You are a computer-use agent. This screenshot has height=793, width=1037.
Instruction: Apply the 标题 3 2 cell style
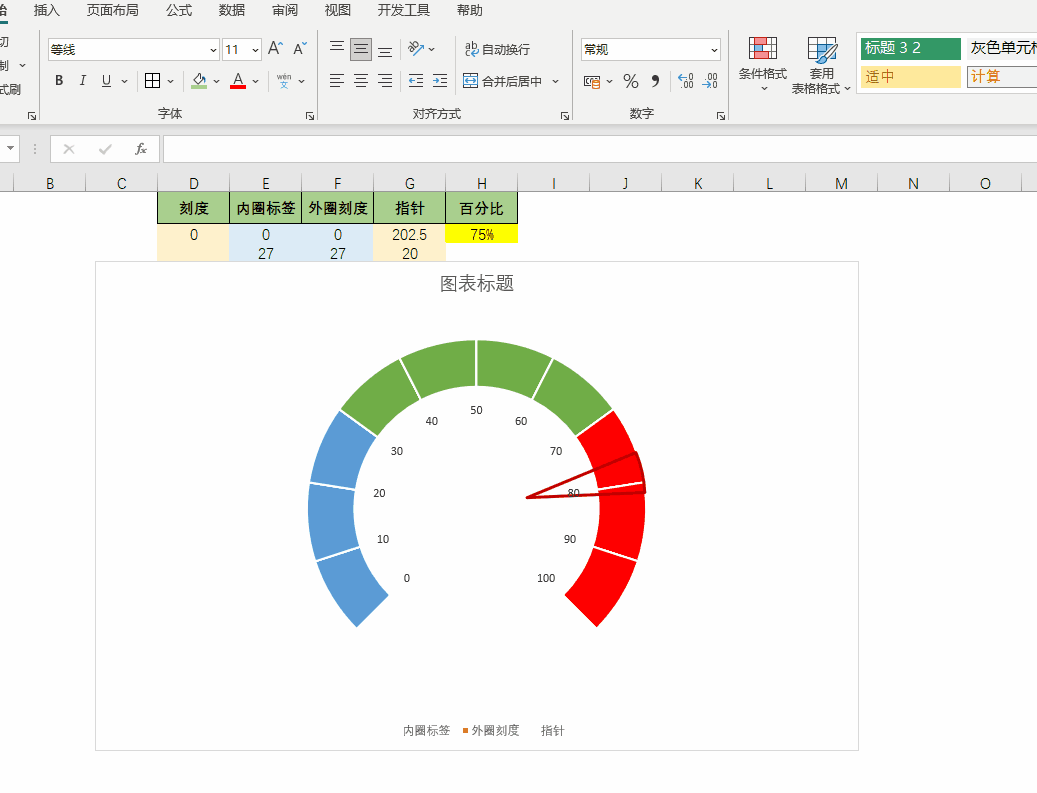pyautogui.click(x=909, y=48)
